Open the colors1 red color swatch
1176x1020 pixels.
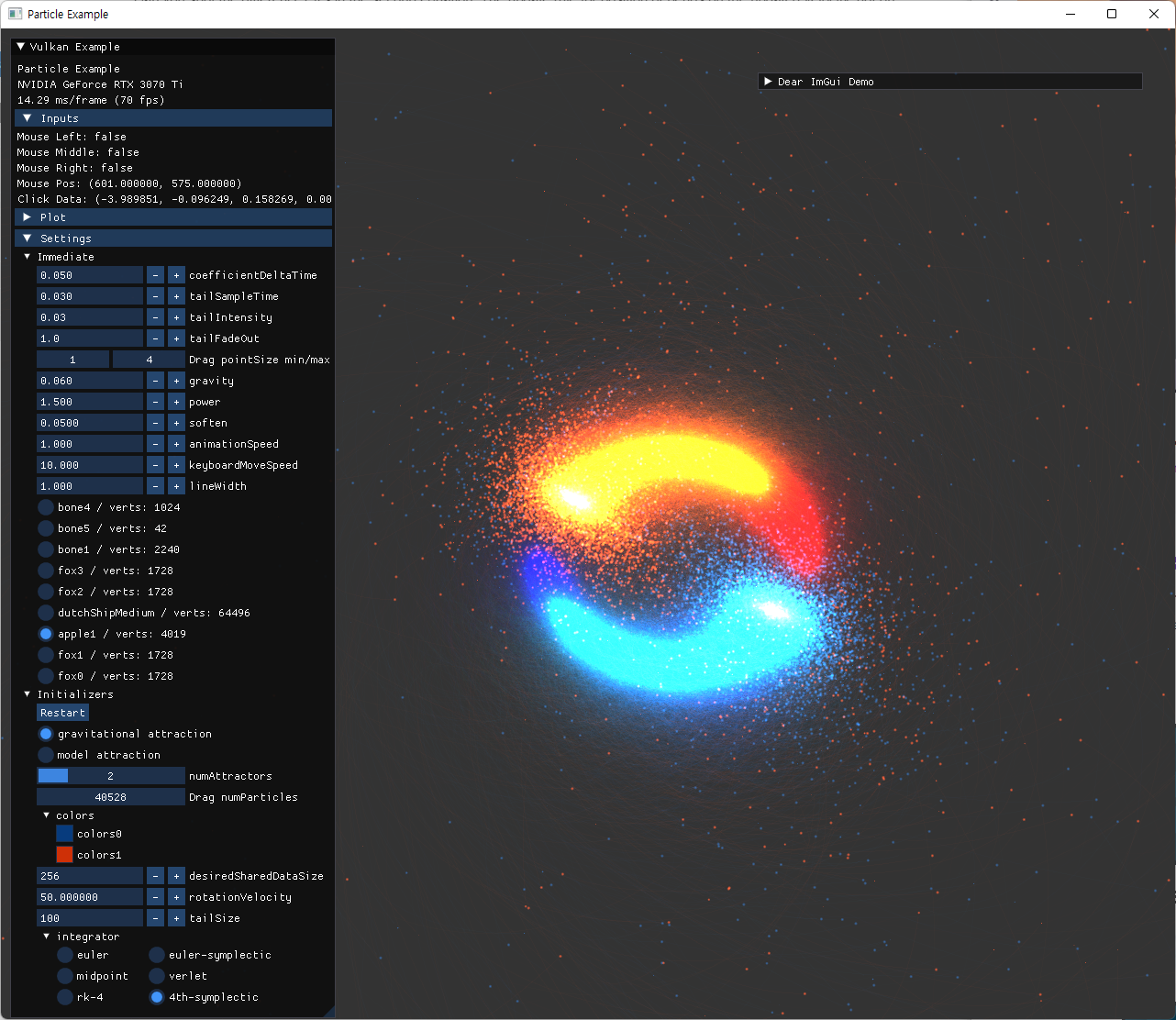coord(64,855)
